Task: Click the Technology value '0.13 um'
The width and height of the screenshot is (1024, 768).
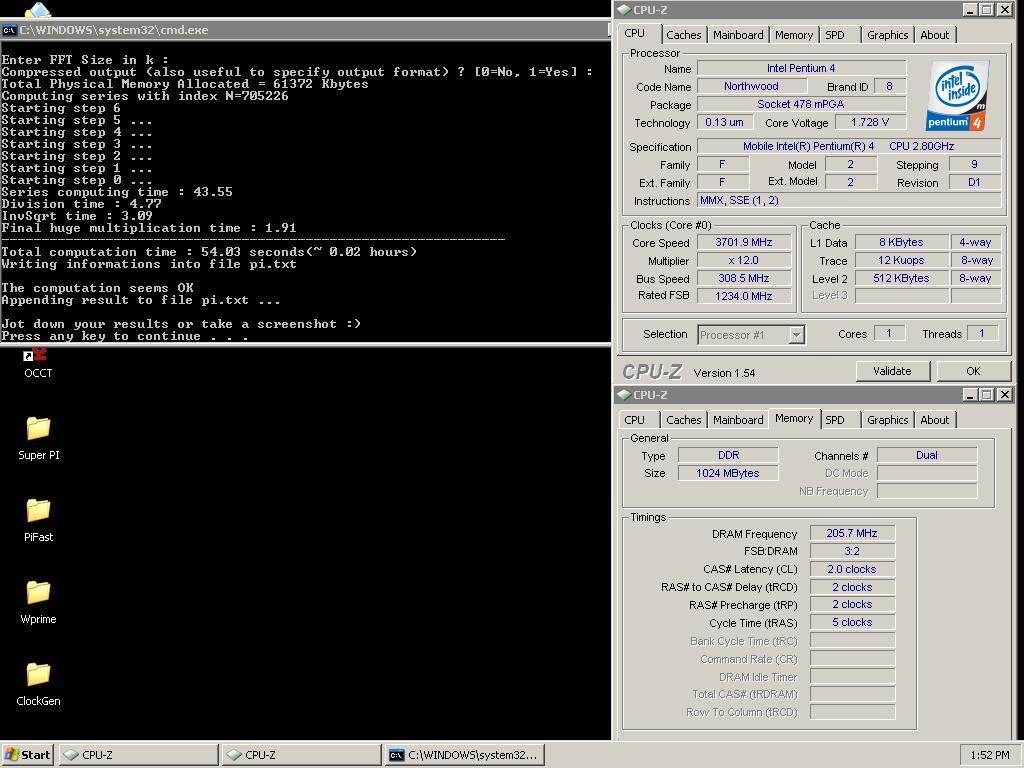Action: tap(725, 122)
